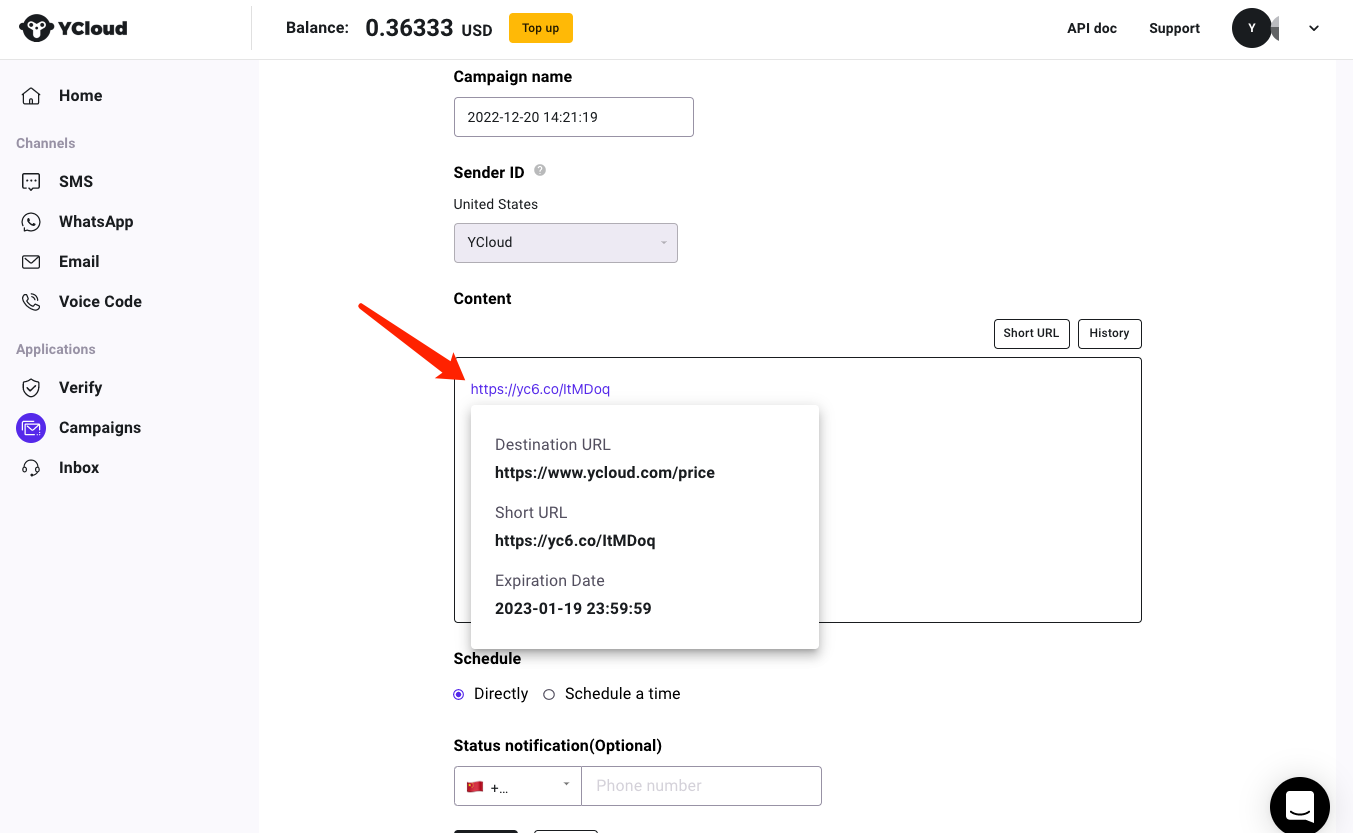The height and width of the screenshot is (833, 1353).
Task: Click United States label
Action: (496, 204)
